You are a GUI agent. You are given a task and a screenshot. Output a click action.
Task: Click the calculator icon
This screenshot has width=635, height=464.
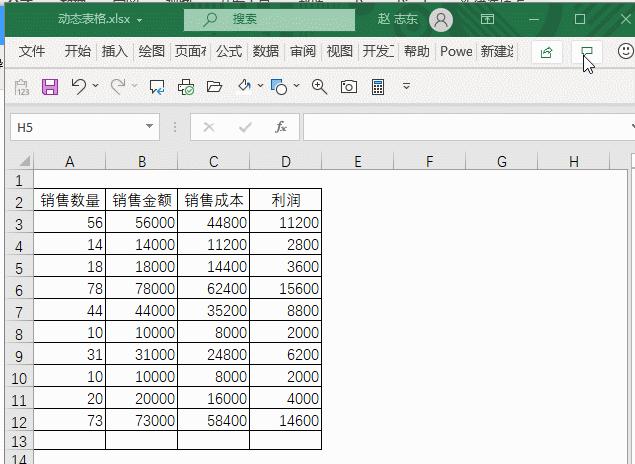378,87
